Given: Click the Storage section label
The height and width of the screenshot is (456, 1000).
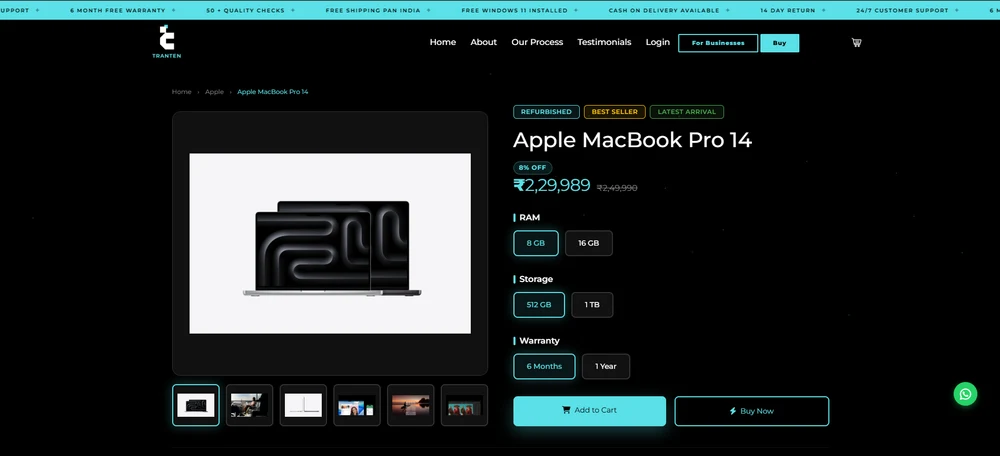Looking at the screenshot, I should click(536, 279).
